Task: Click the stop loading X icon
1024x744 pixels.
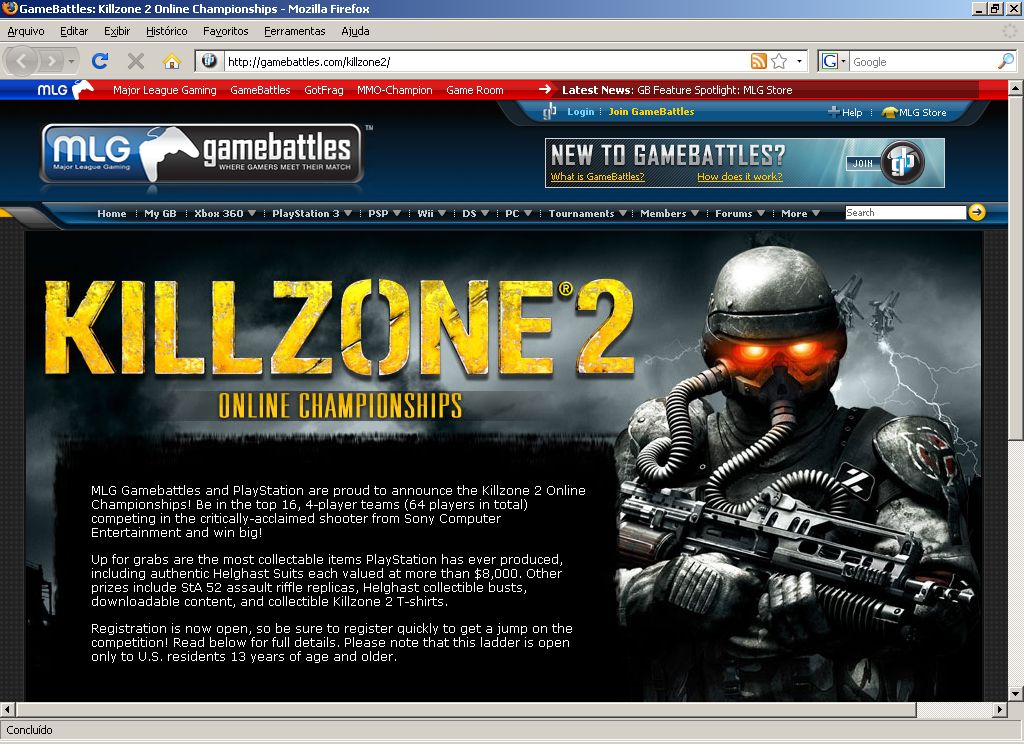Action: coord(136,61)
